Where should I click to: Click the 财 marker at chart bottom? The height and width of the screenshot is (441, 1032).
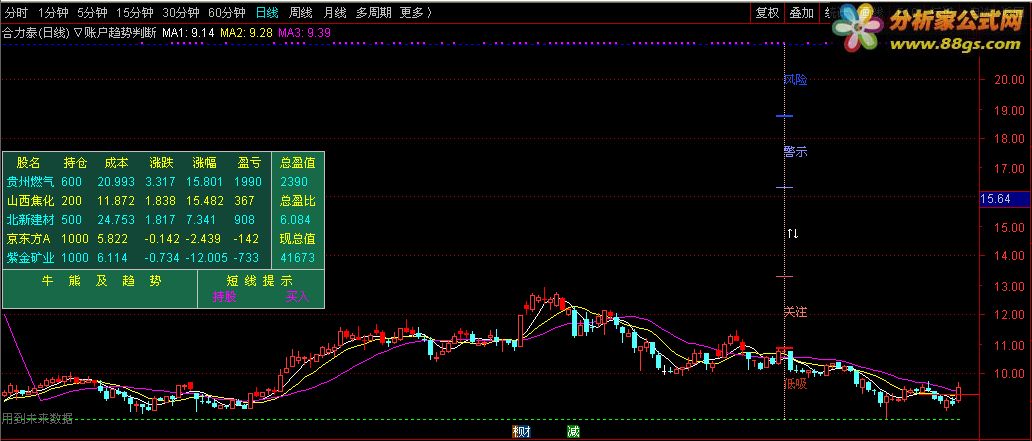[x=525, y=432]
